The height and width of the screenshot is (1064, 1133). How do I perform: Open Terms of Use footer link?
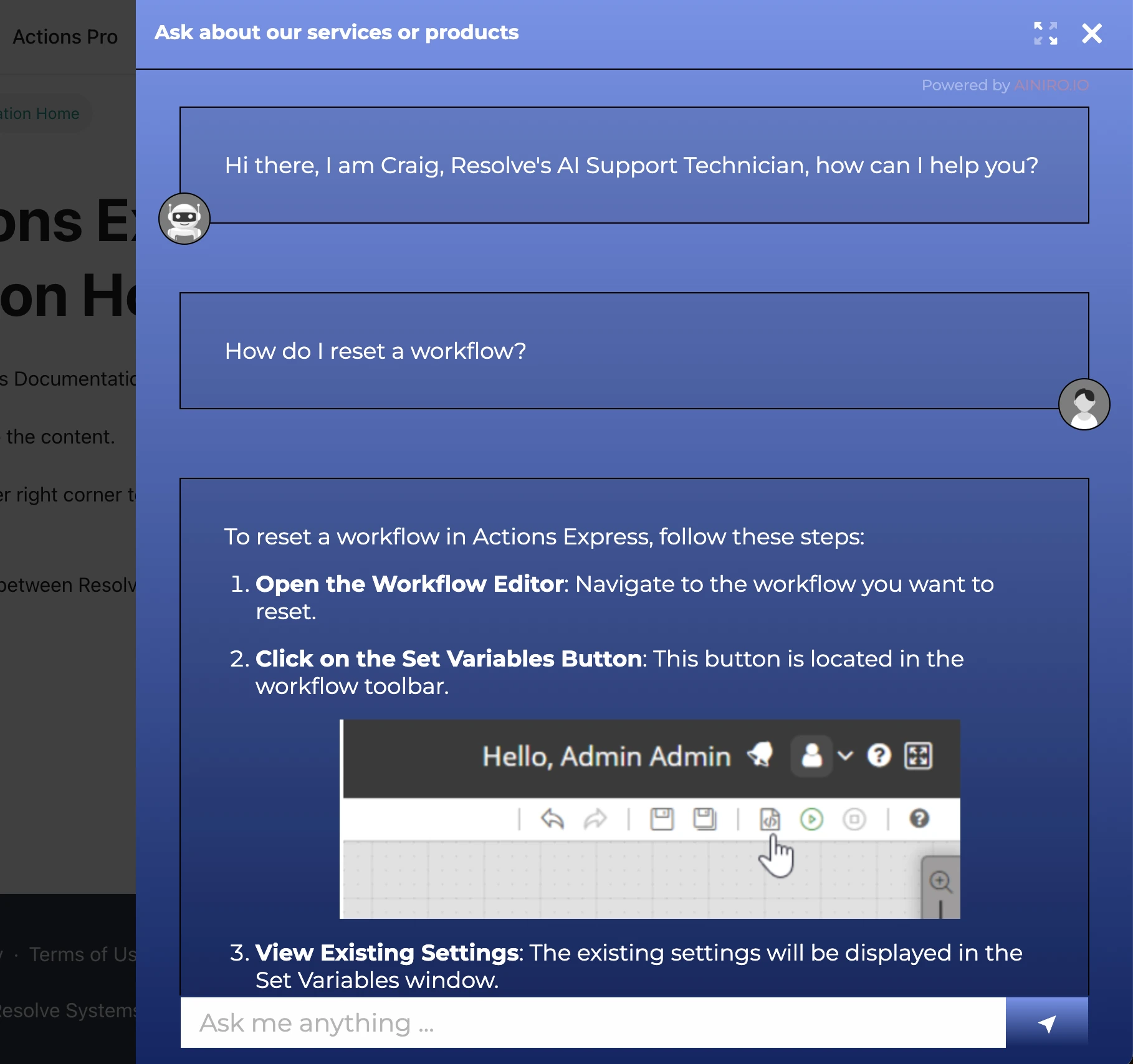(83, 954)
